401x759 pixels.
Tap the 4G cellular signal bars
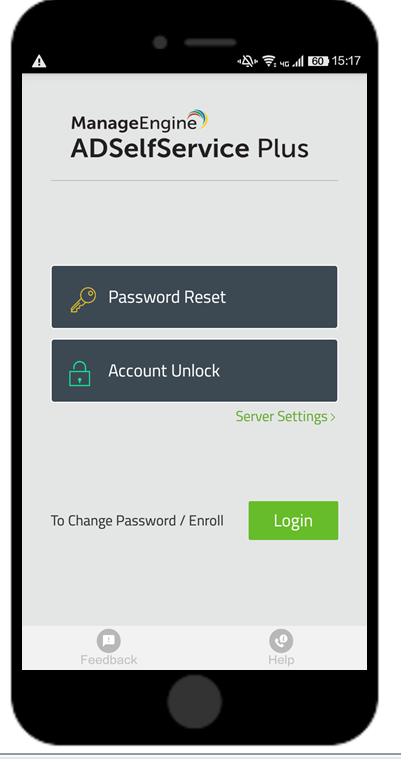[x=292, y=61]
